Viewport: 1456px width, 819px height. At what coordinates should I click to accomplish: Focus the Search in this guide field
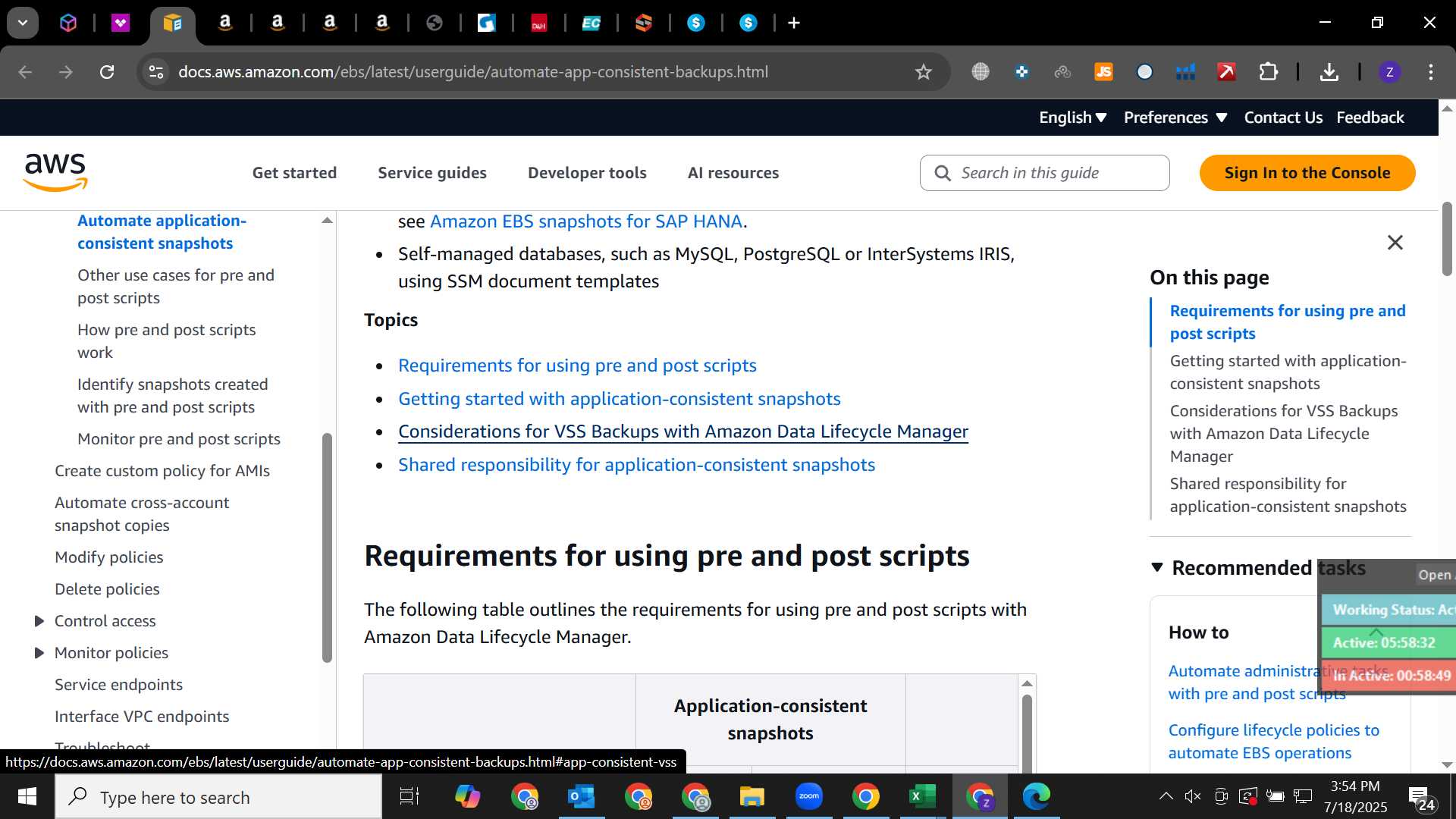point(1044,173)
